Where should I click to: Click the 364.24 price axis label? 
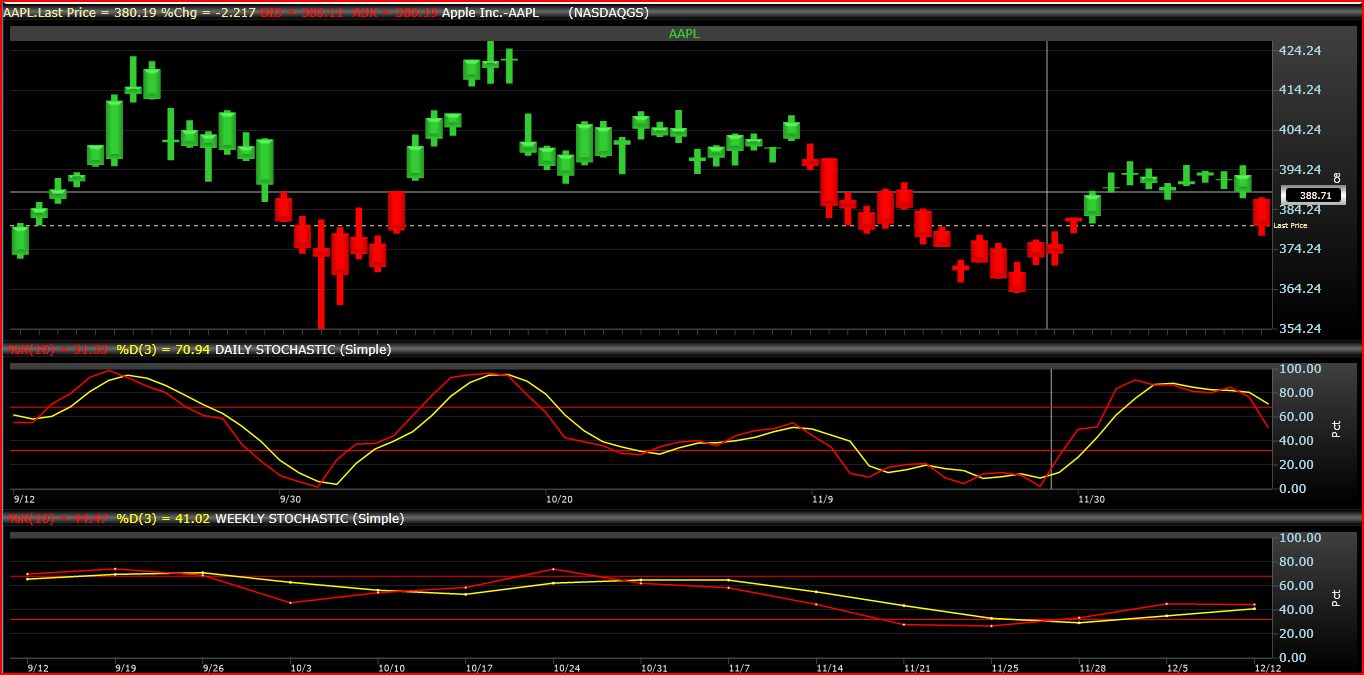coord(1300,289)
